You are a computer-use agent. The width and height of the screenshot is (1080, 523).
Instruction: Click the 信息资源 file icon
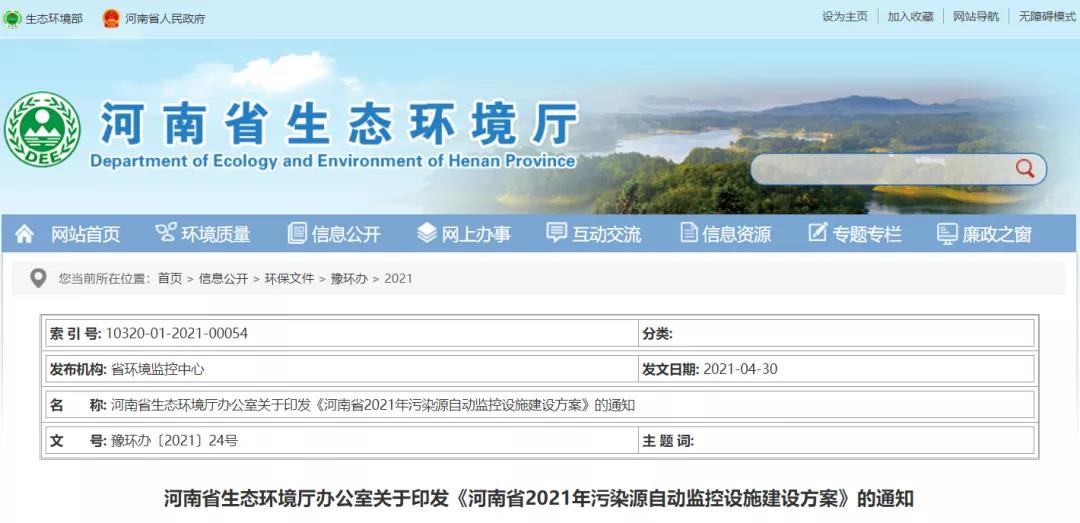point(688,234)
